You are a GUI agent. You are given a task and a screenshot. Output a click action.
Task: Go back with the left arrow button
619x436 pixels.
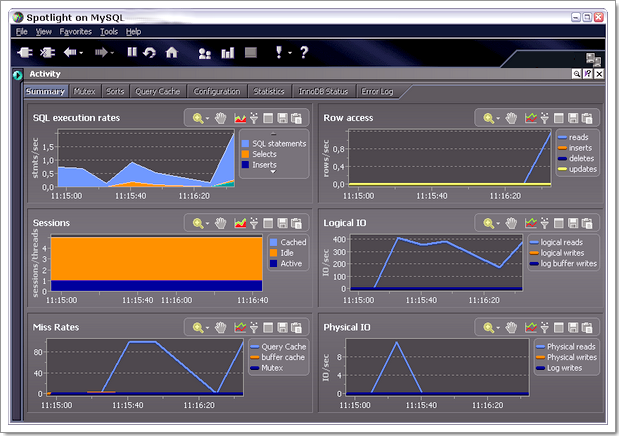click(x=70, y=53)
